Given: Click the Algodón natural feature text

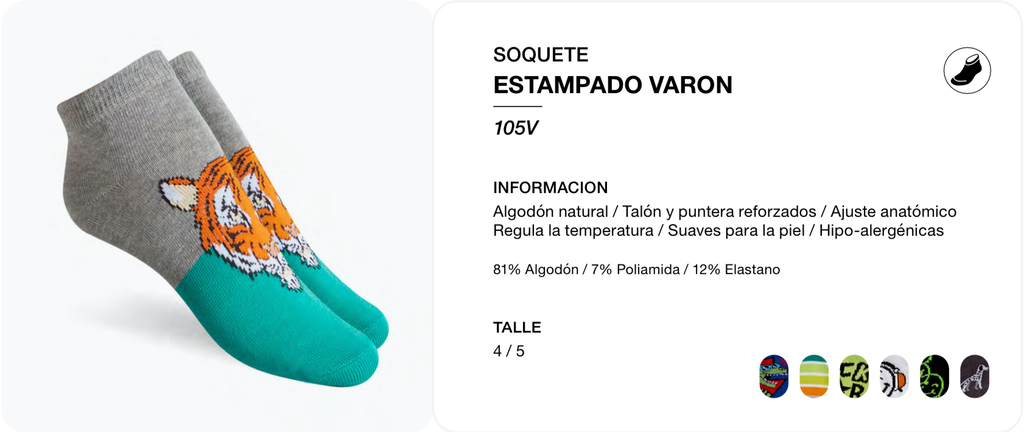Looking at the screenshot, I should [x=550, y=212].
